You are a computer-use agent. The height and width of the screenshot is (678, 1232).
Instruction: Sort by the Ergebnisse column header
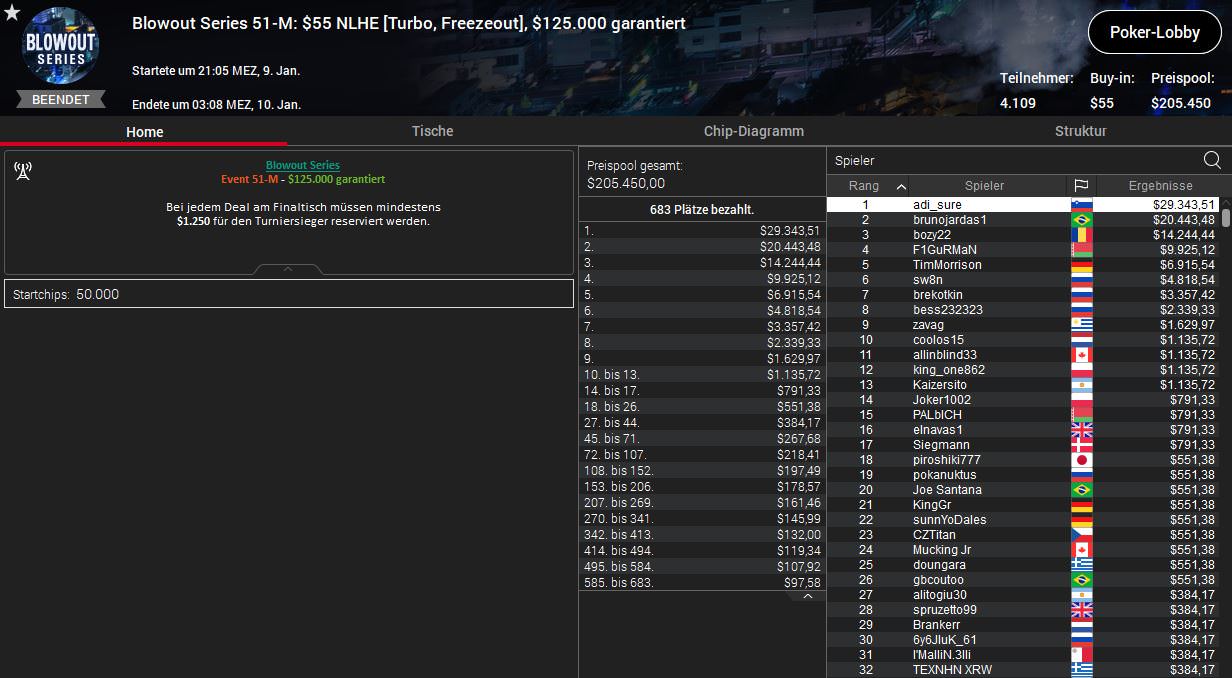point(1160,186)
